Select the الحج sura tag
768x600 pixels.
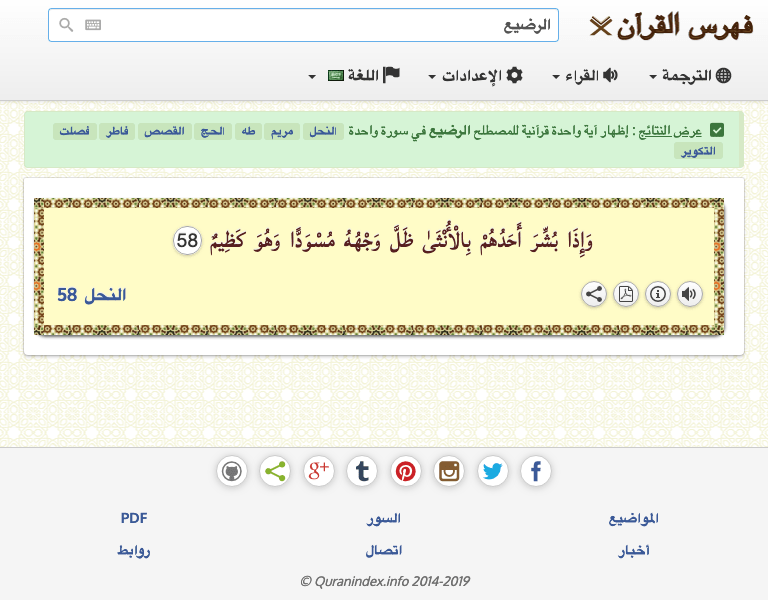(213, 131)
